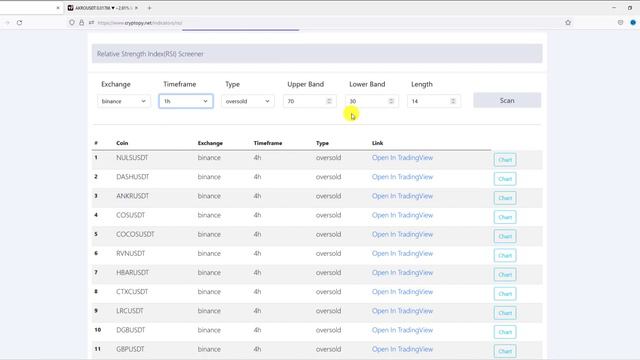Click the shield tracking protection icon
The width and height of the screenshot is (640, 360).
tap(72, 23)
